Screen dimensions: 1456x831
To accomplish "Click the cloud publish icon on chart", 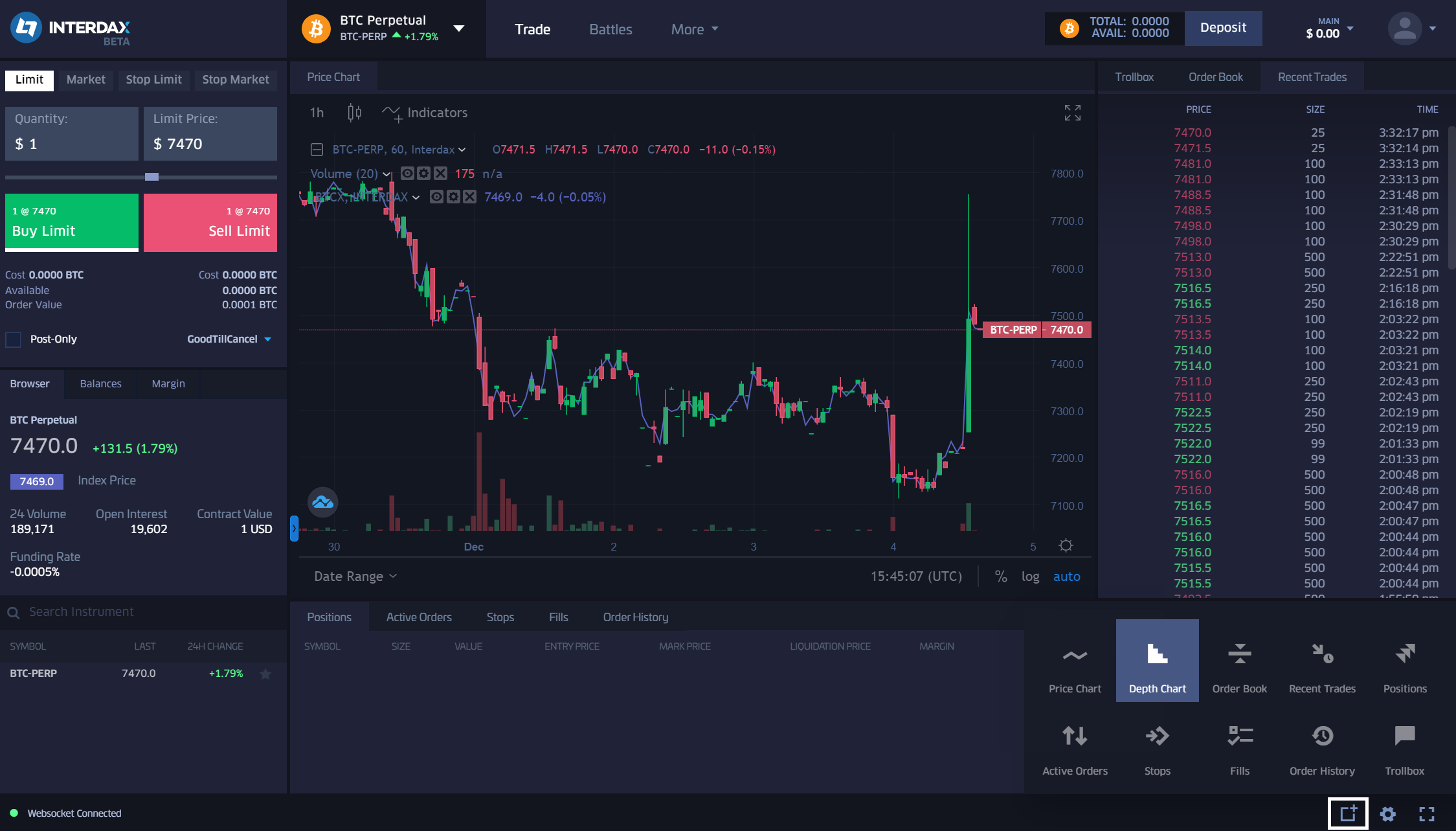I will click(322, 502).
